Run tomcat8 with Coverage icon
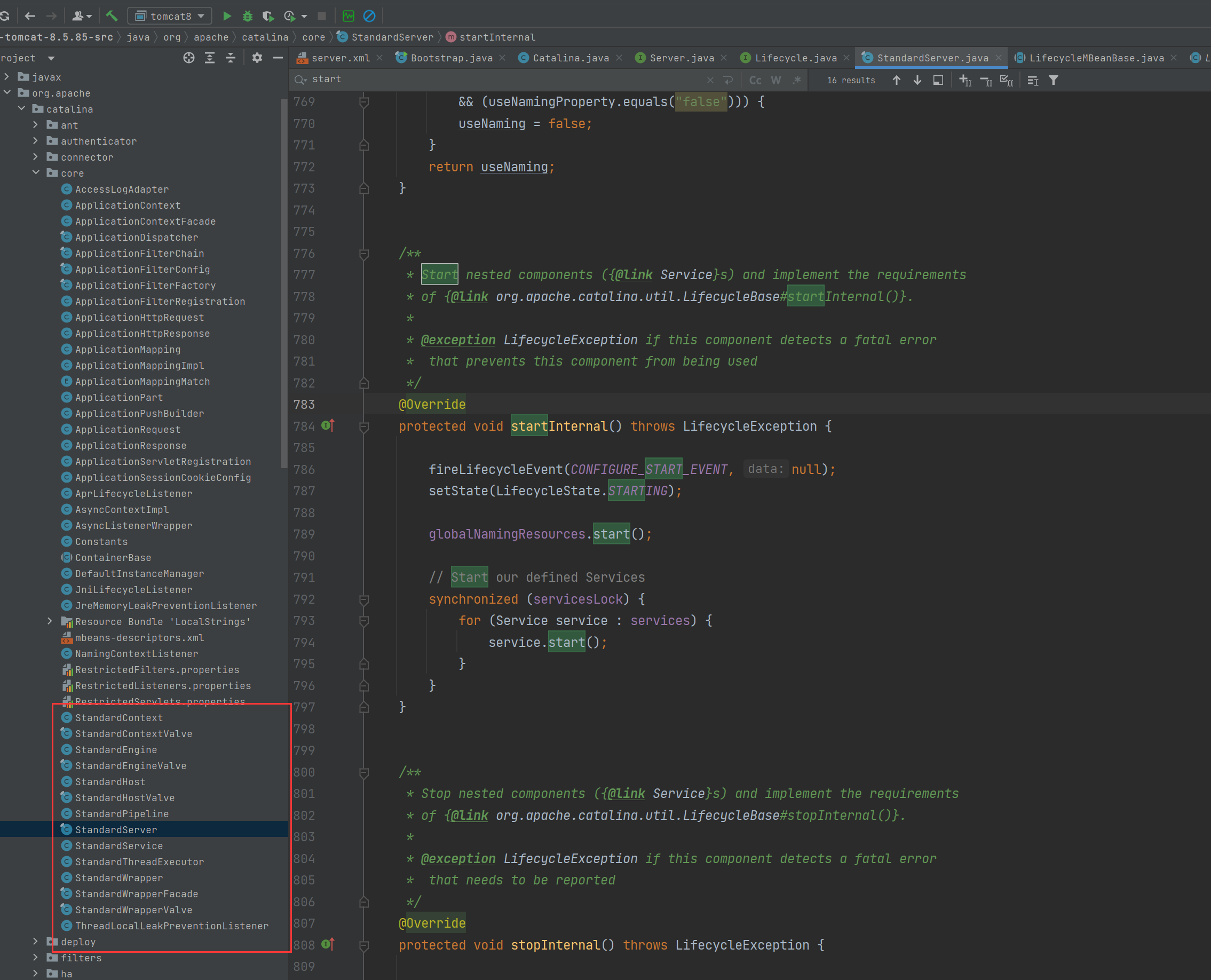Viewport: 1211px width, 980px height. 268,16
